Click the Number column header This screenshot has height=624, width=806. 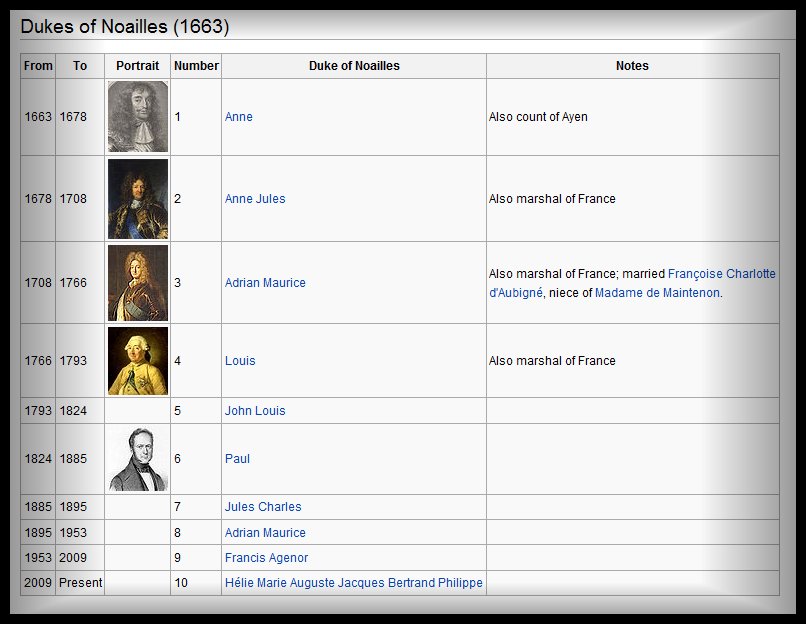pos(196,66)
